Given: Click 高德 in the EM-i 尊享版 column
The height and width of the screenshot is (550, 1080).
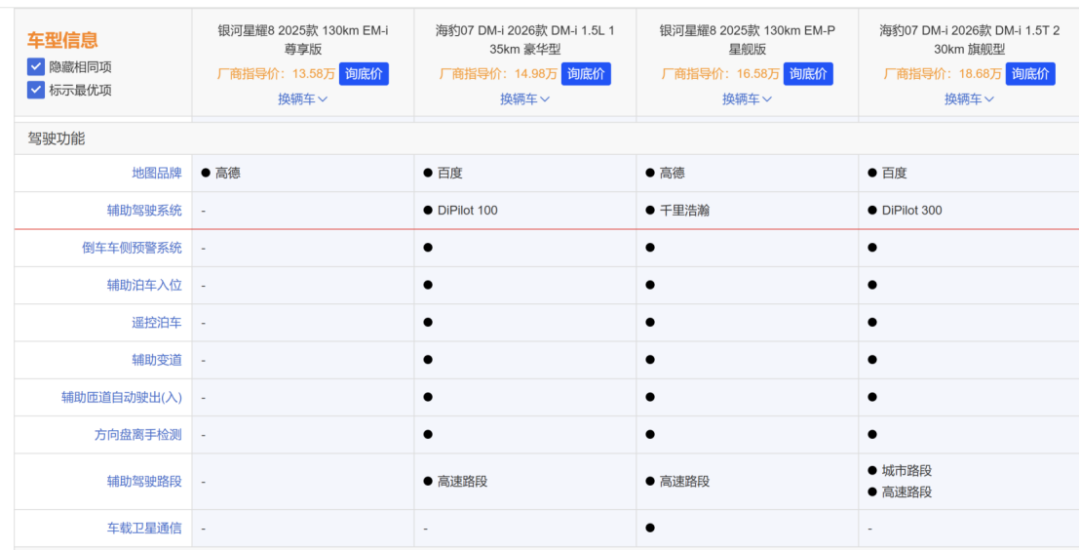Looking at the screenshot, I should click(228, 173).
